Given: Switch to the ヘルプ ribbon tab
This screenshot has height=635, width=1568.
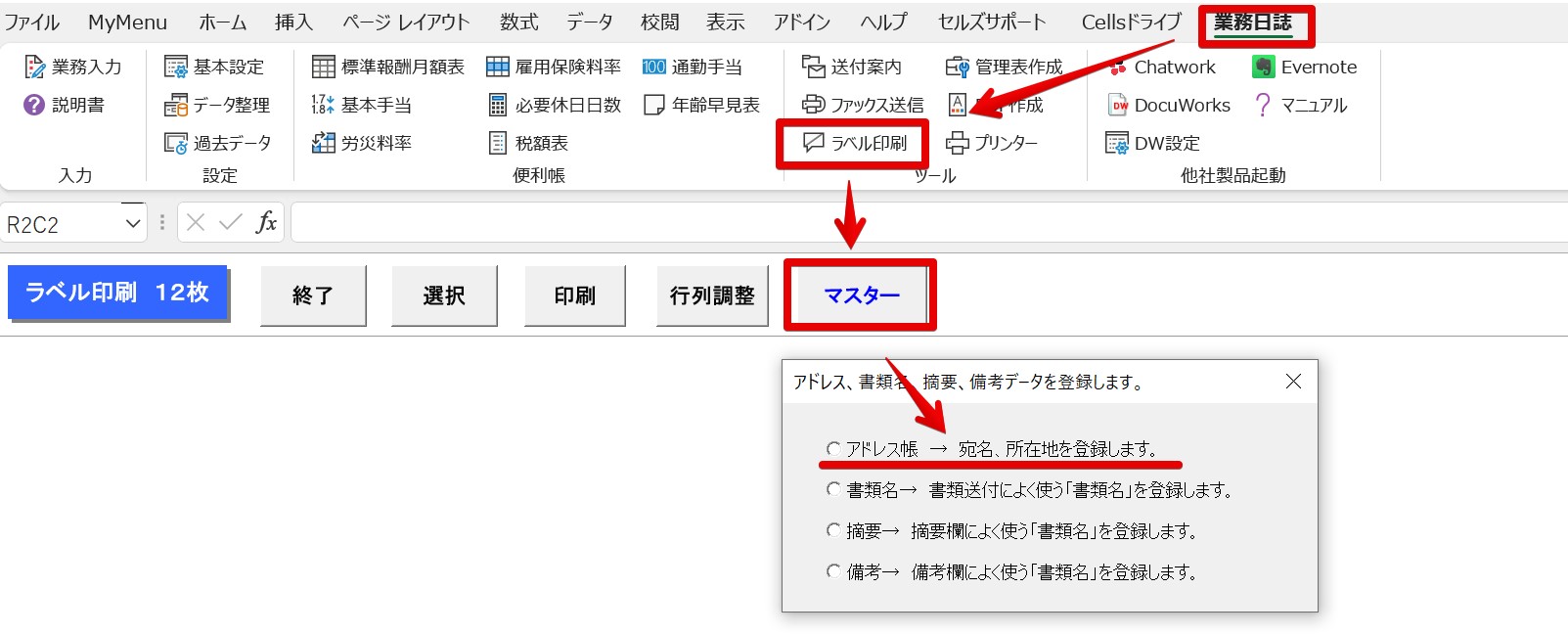Looking at the screenshot, I should tap(884, 22).
